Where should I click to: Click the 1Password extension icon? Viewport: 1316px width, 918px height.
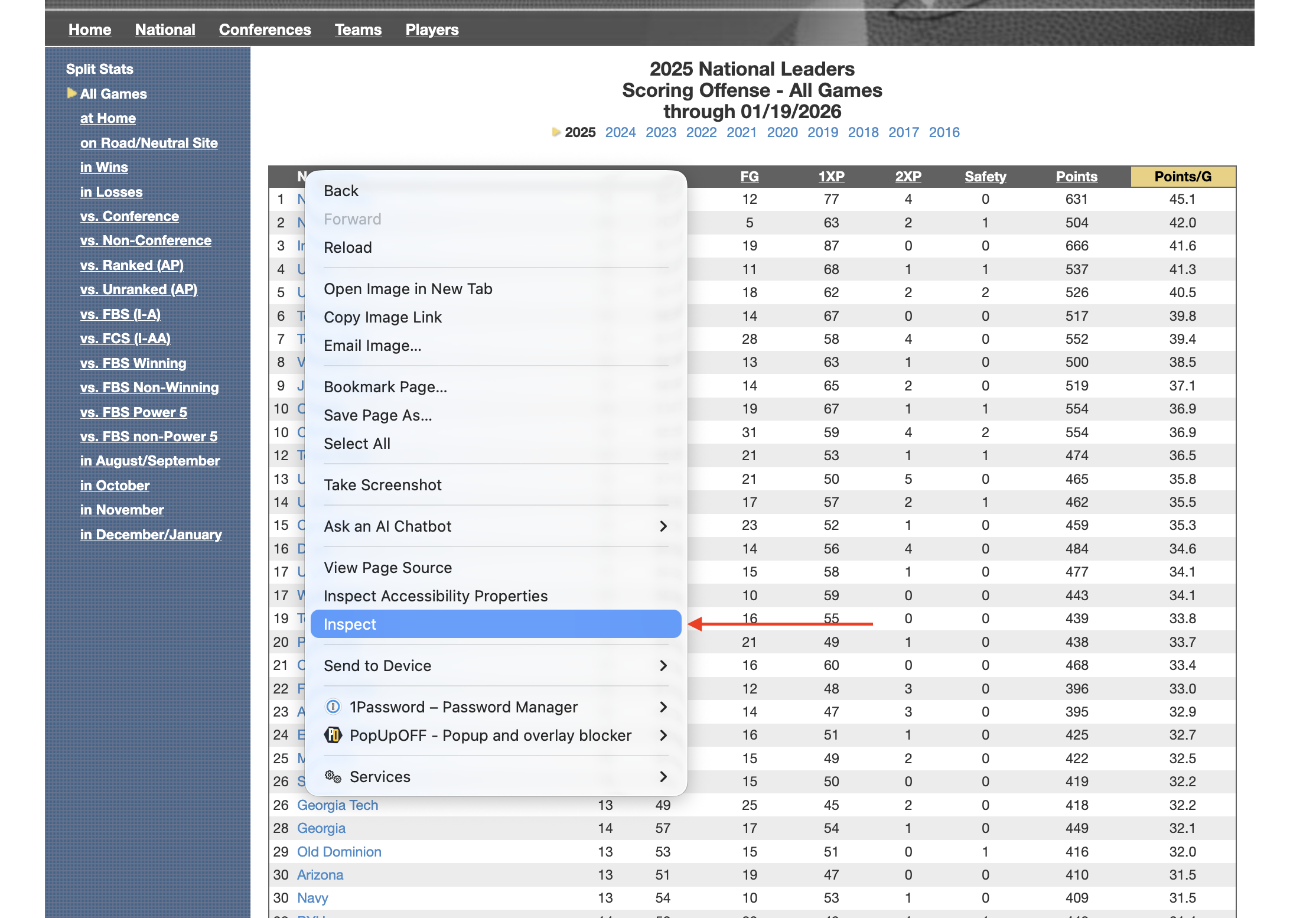tap(333, 707)
